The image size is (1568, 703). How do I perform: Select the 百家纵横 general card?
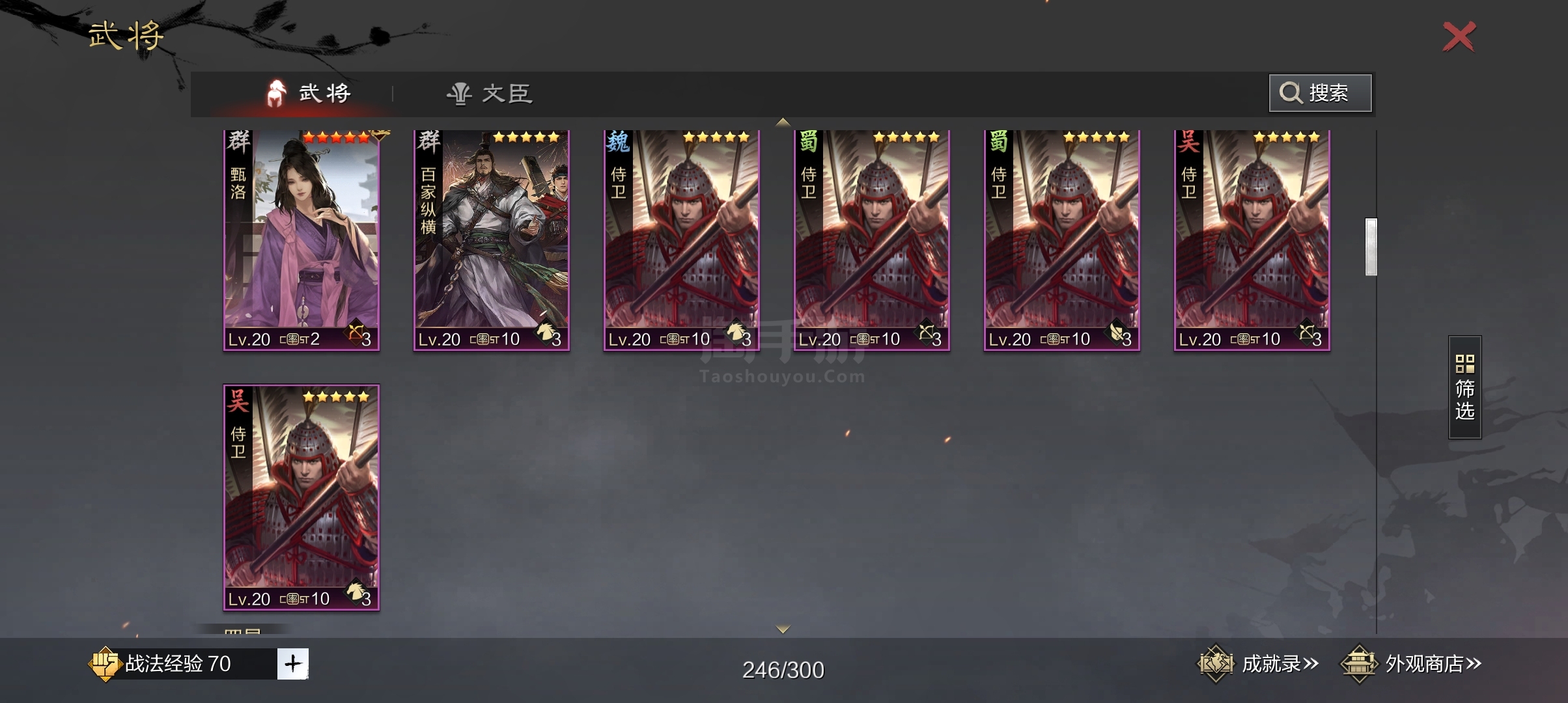(492, 240)
